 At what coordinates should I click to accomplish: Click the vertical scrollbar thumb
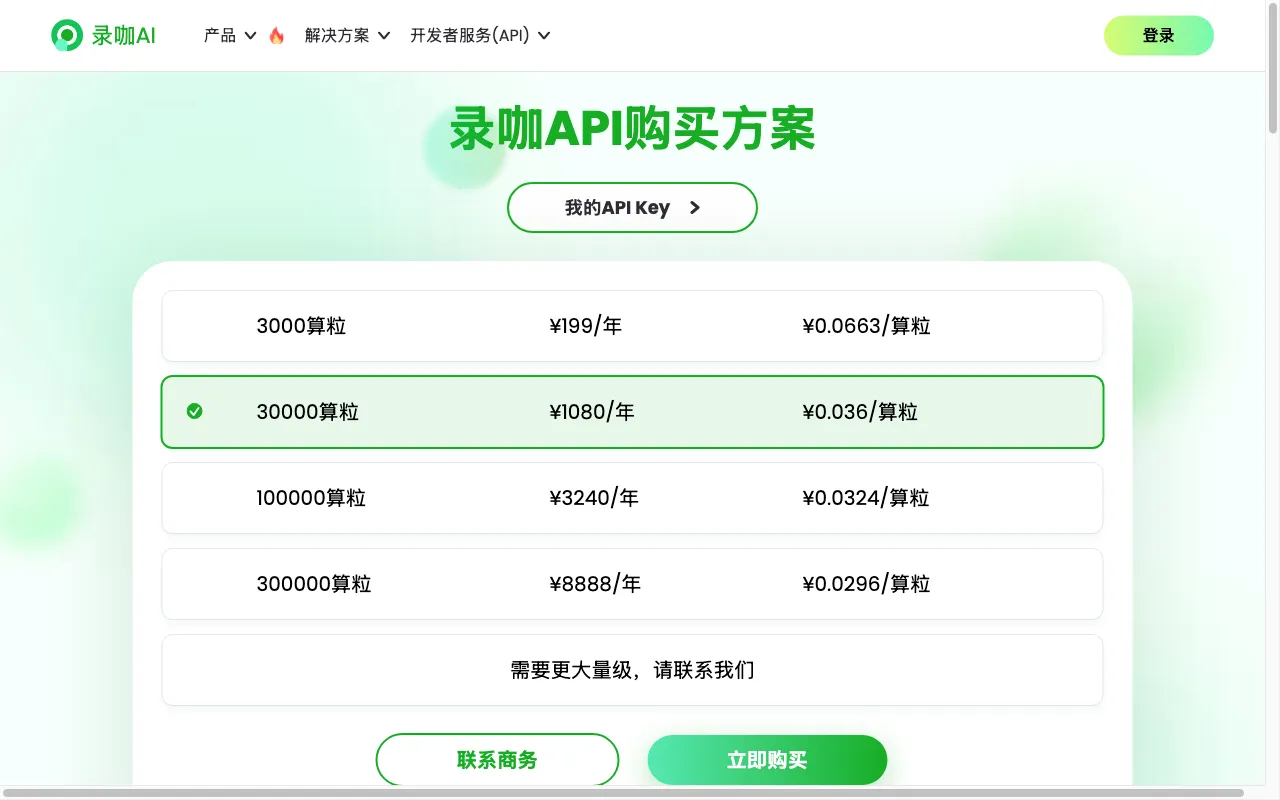[1273, 68]
